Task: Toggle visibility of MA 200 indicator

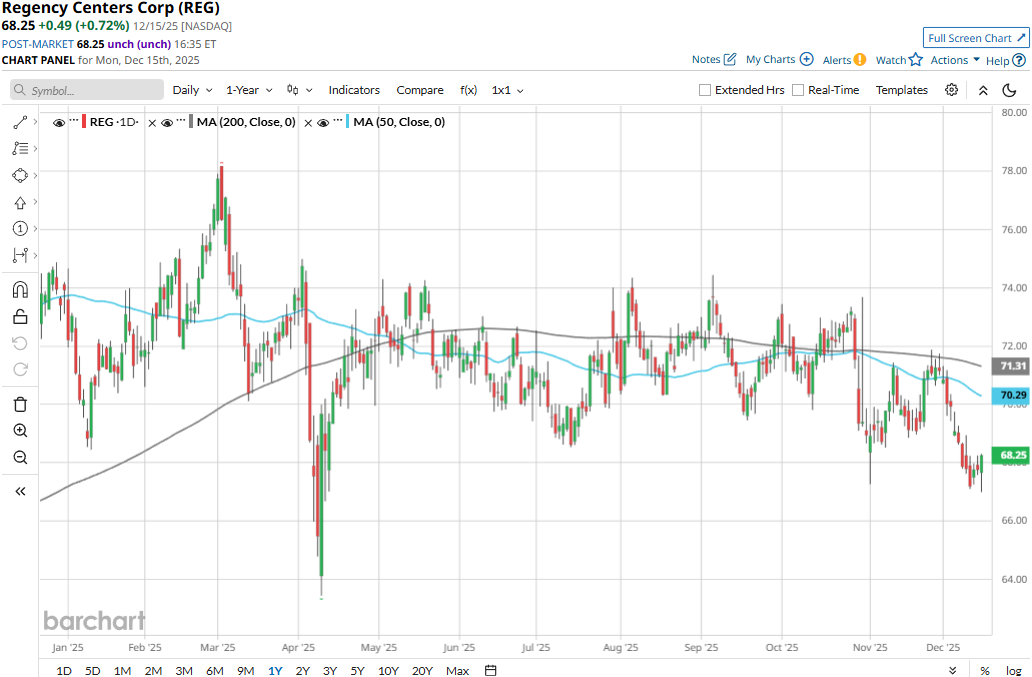Action: (x=167, y=122)
